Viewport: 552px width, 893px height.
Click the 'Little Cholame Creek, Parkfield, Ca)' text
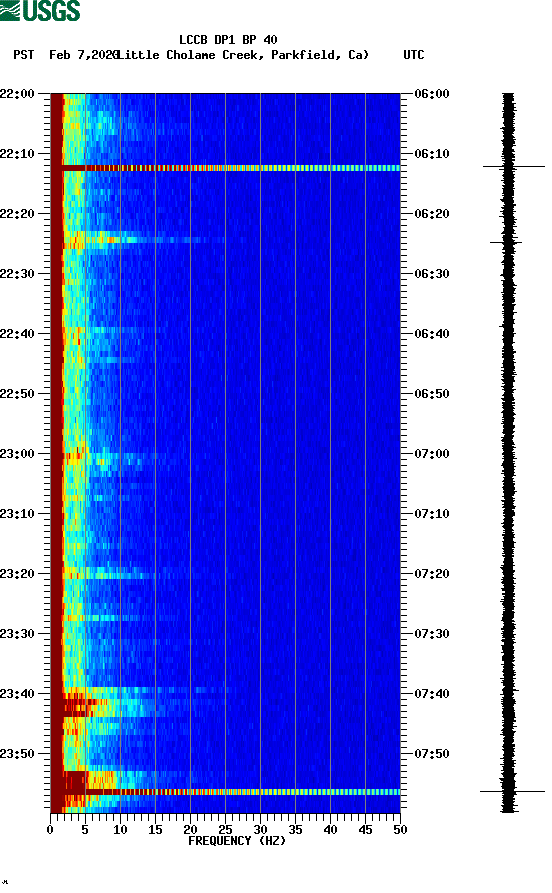[x=243, y=55]
